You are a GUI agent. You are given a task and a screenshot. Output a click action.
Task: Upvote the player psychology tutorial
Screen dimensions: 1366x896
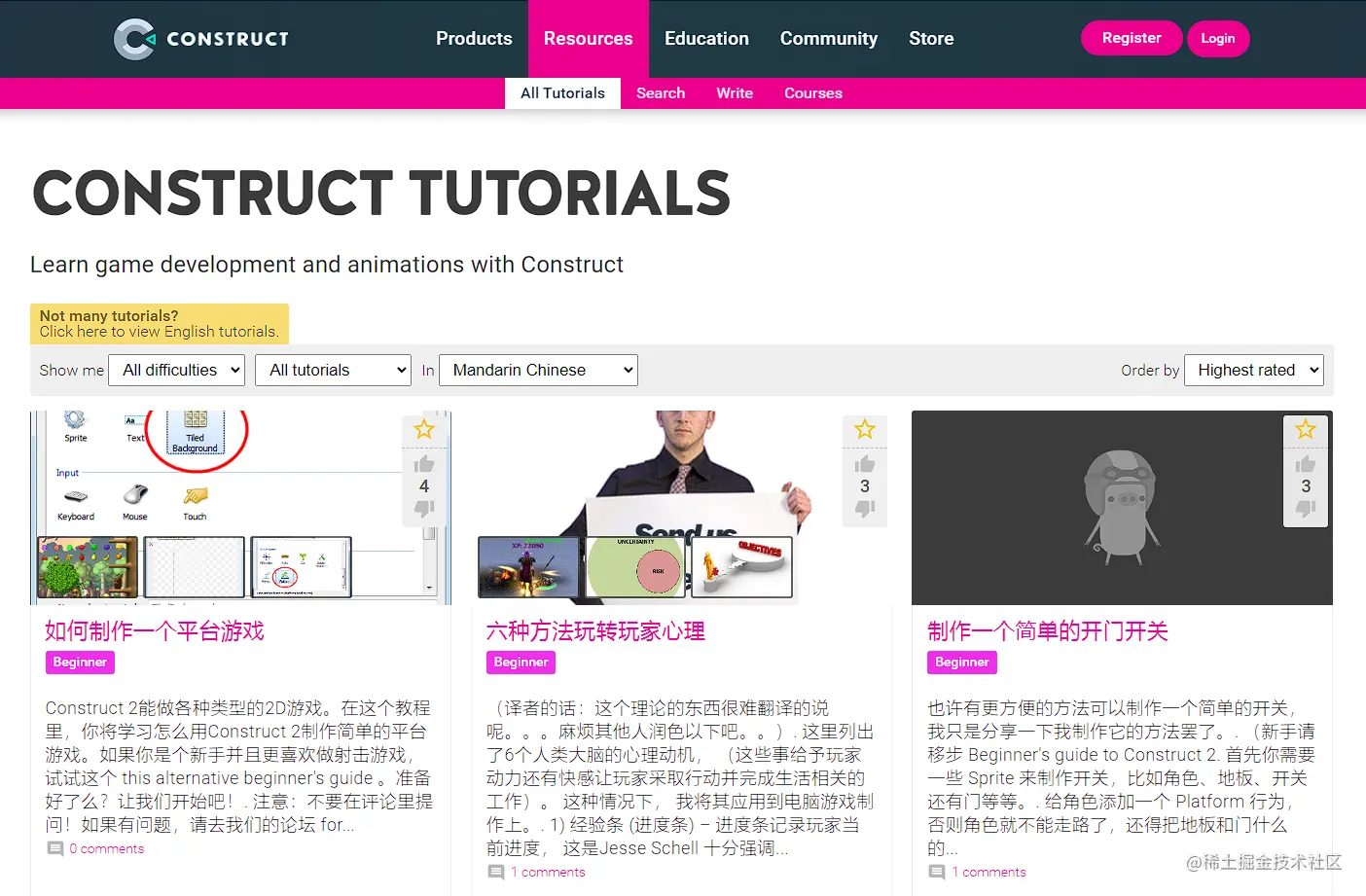(865, 464)
